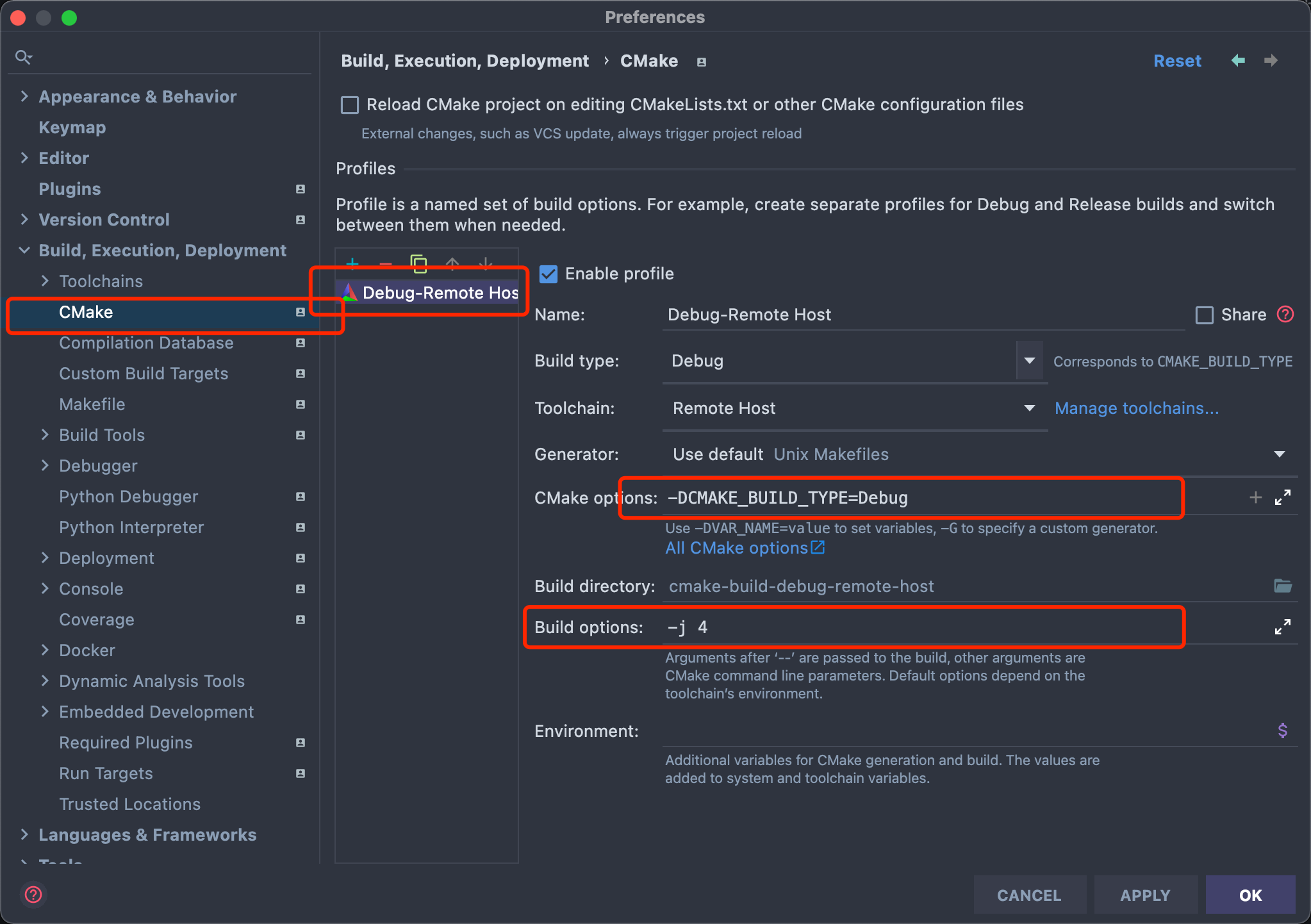Browse for build directory folder
The image size is (1311, 924).
(1282, 586)
